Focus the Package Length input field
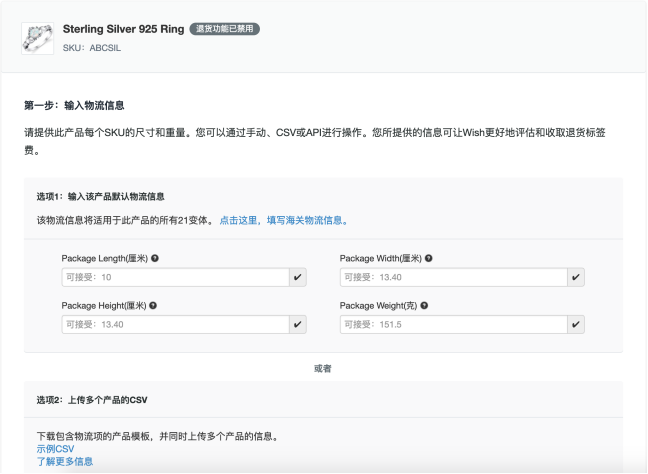 click(x=175, y=277)
